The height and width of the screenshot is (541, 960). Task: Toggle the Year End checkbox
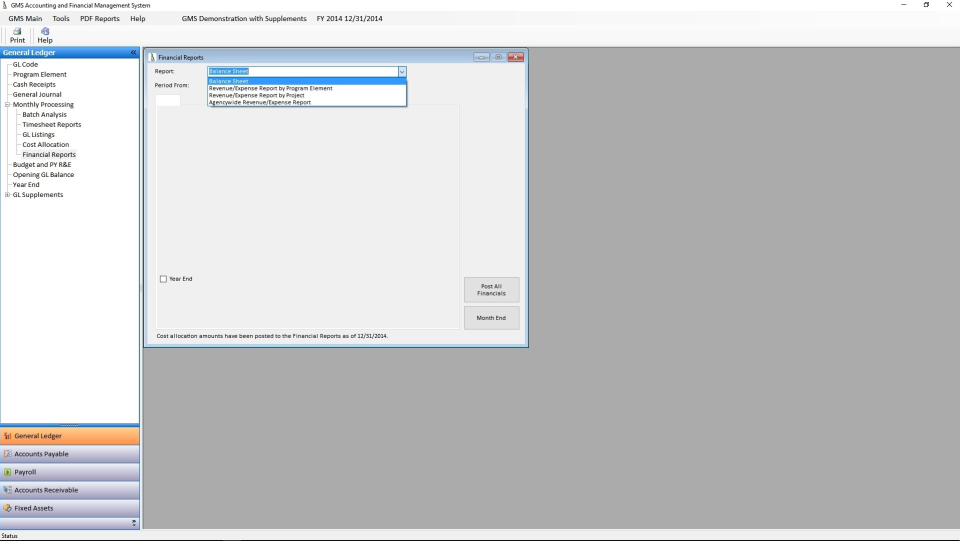163,279
